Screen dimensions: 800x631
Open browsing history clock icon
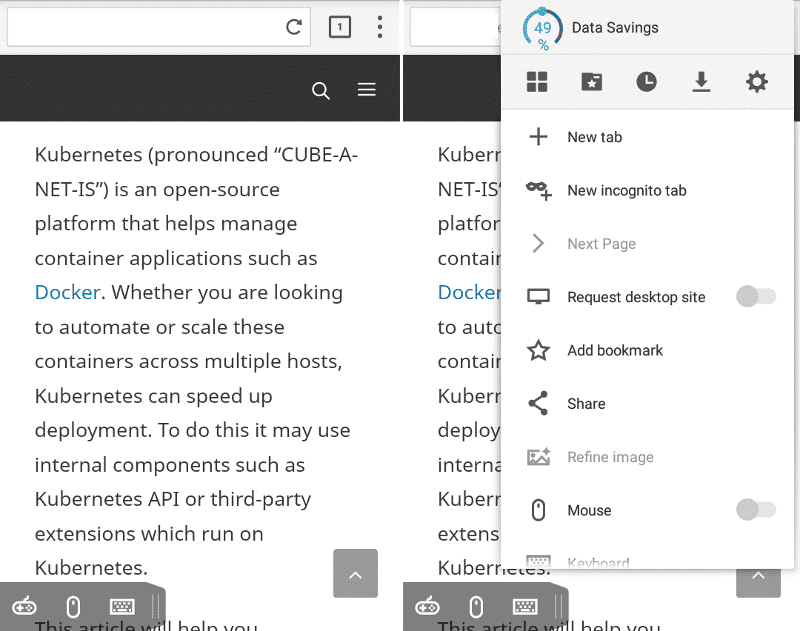point(647,82)
